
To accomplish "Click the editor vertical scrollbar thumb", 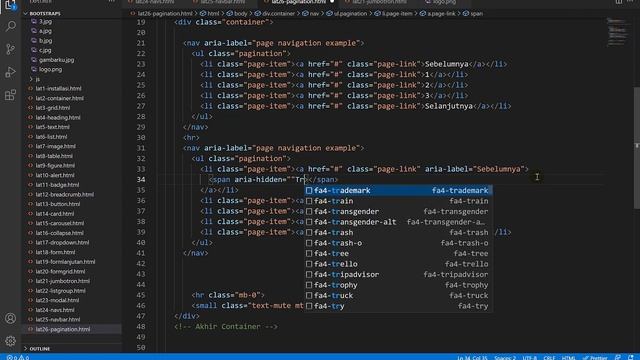I will tap(637, 147).
